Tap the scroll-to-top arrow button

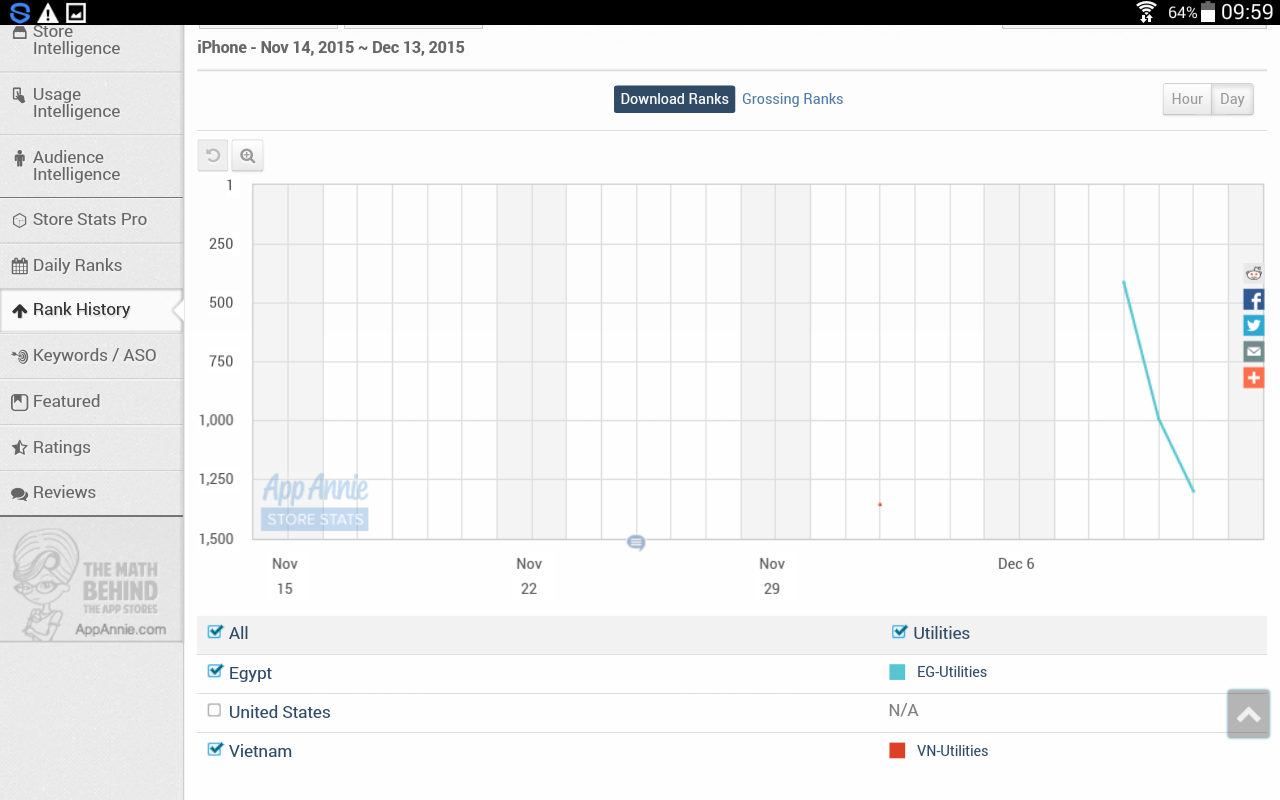point(1248,714)
